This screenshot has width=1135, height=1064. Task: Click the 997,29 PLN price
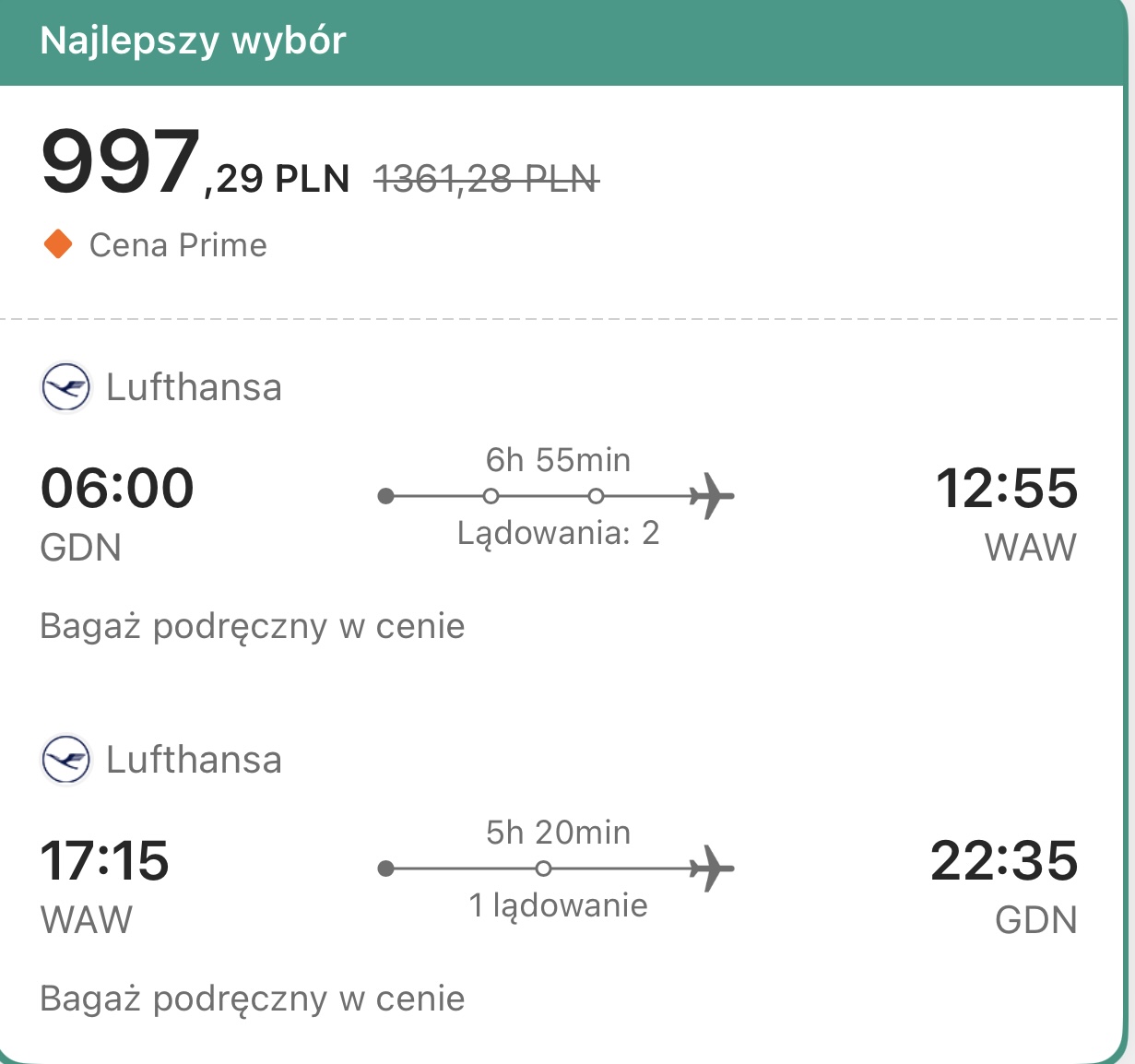[x=195, y=163]
